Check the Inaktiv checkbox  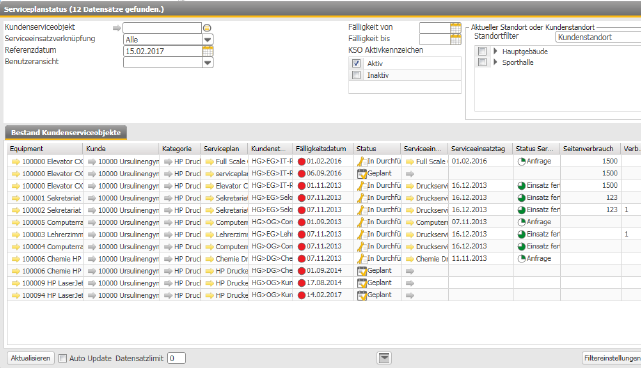pyautogui.click(x=356, y=75)
